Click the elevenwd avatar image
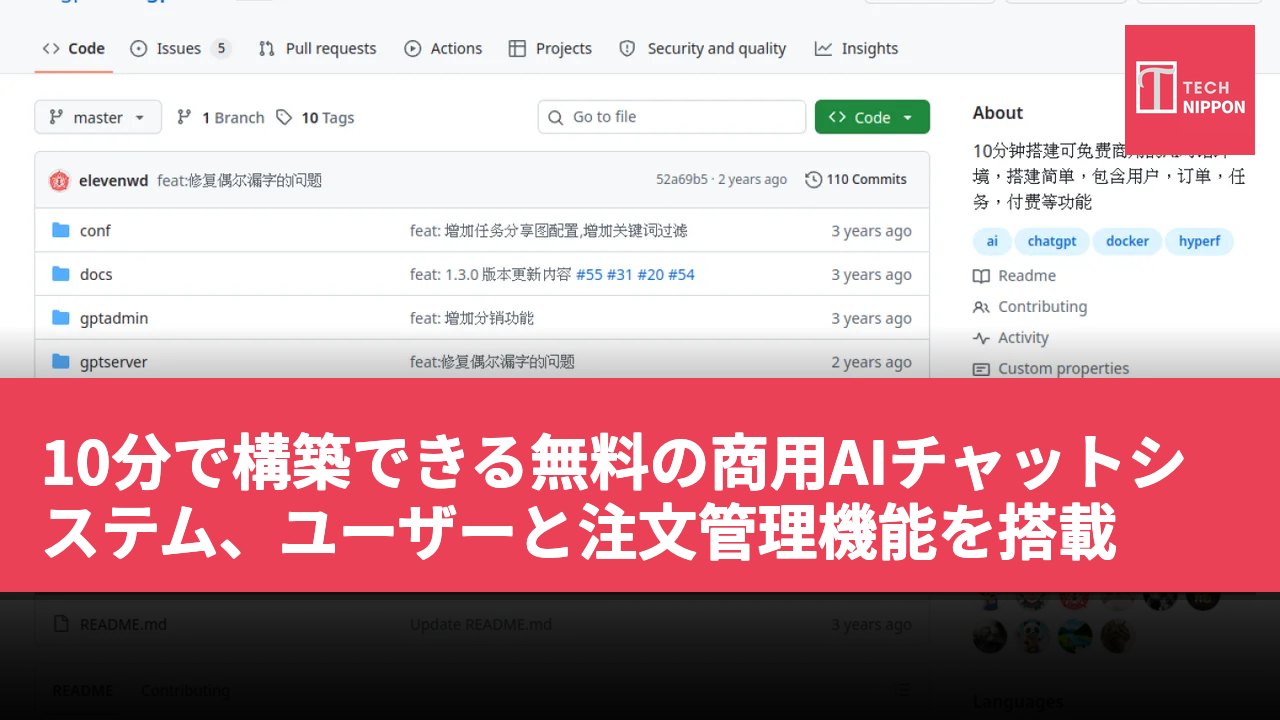Screen dimensions: 1280x720 (x=59, y=180)
